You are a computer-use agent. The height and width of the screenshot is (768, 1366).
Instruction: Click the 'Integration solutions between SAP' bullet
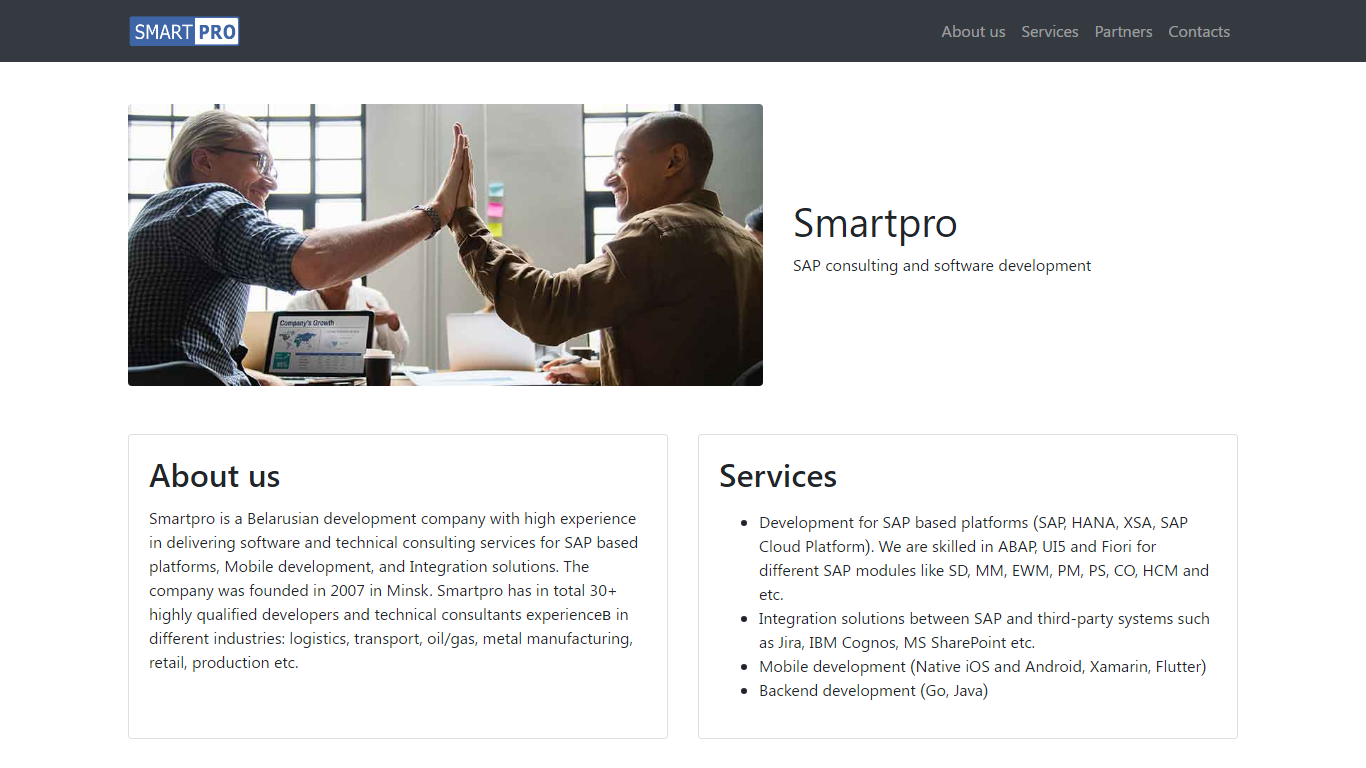click(984, 631)
